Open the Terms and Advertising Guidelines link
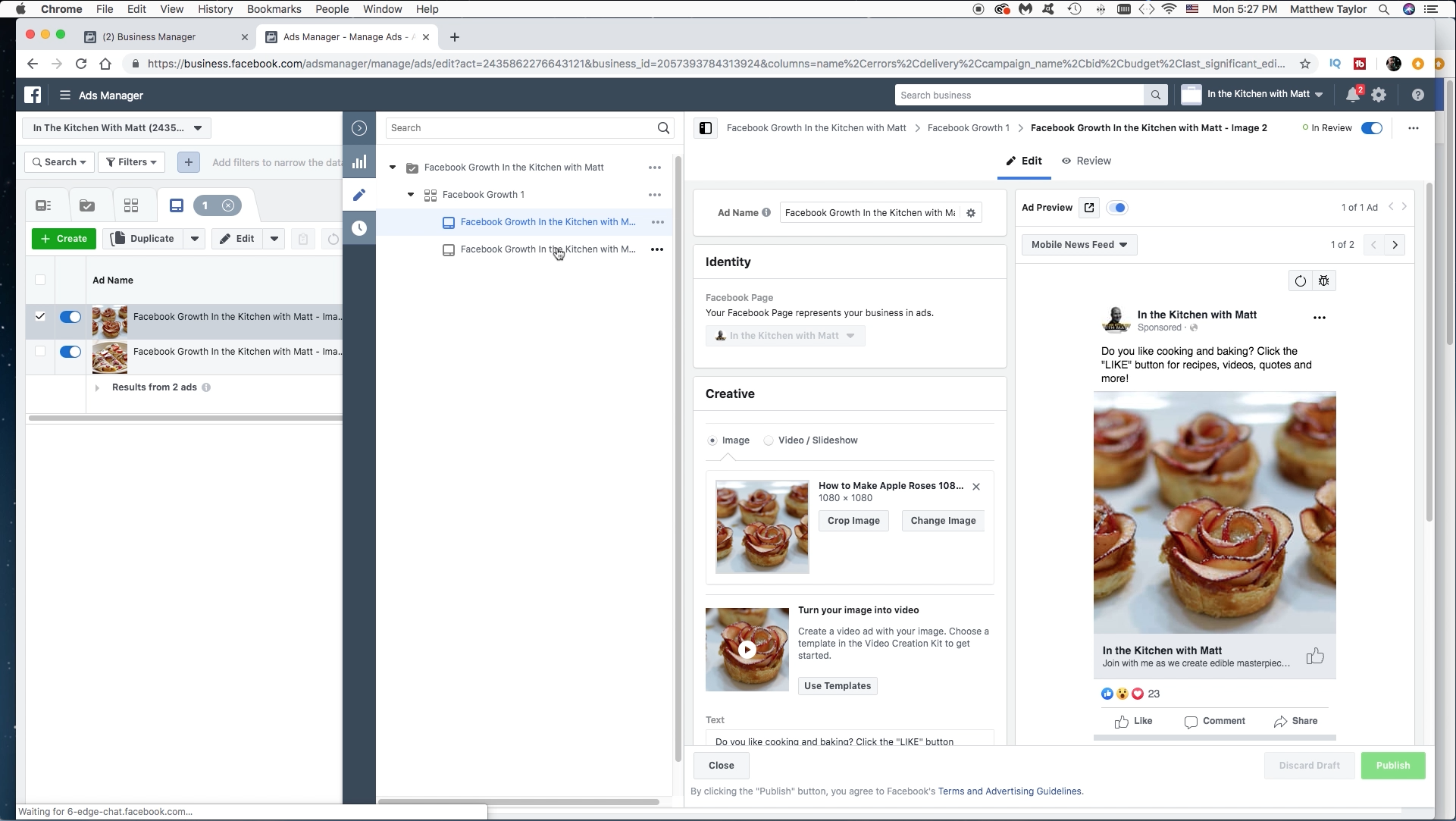1456x821 pixels. pyautogui.click(x=1010, y=791)
